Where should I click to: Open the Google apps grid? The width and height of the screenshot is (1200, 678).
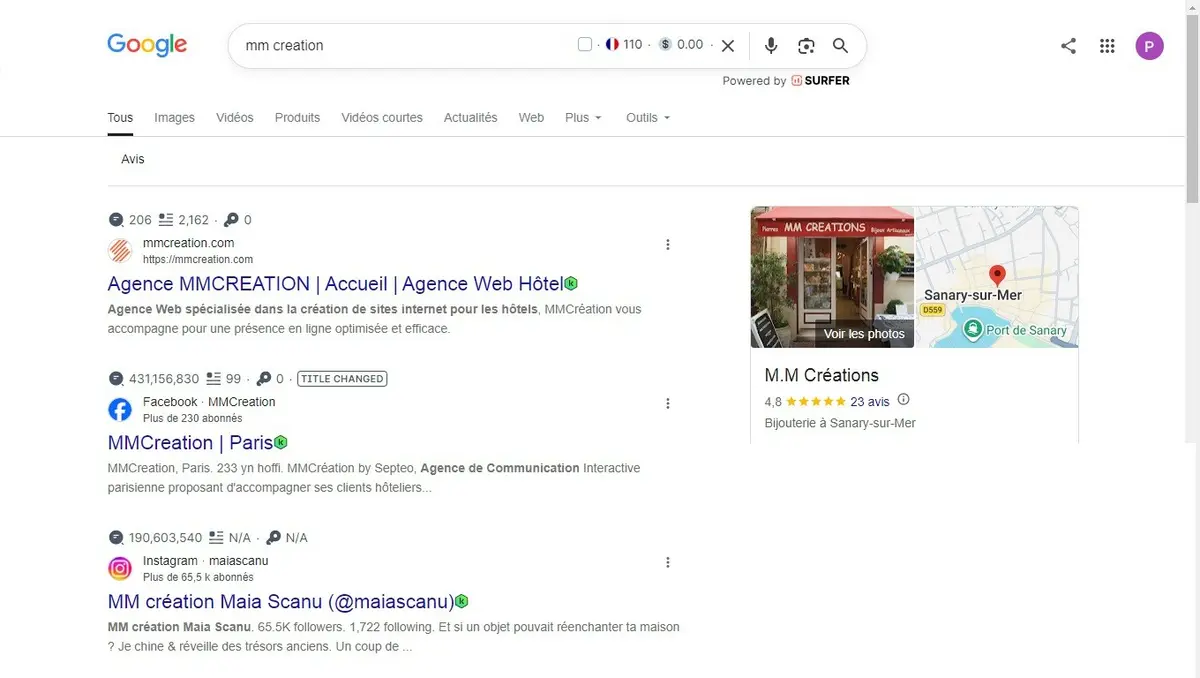pyautogui.click(x=1107, y=46)
